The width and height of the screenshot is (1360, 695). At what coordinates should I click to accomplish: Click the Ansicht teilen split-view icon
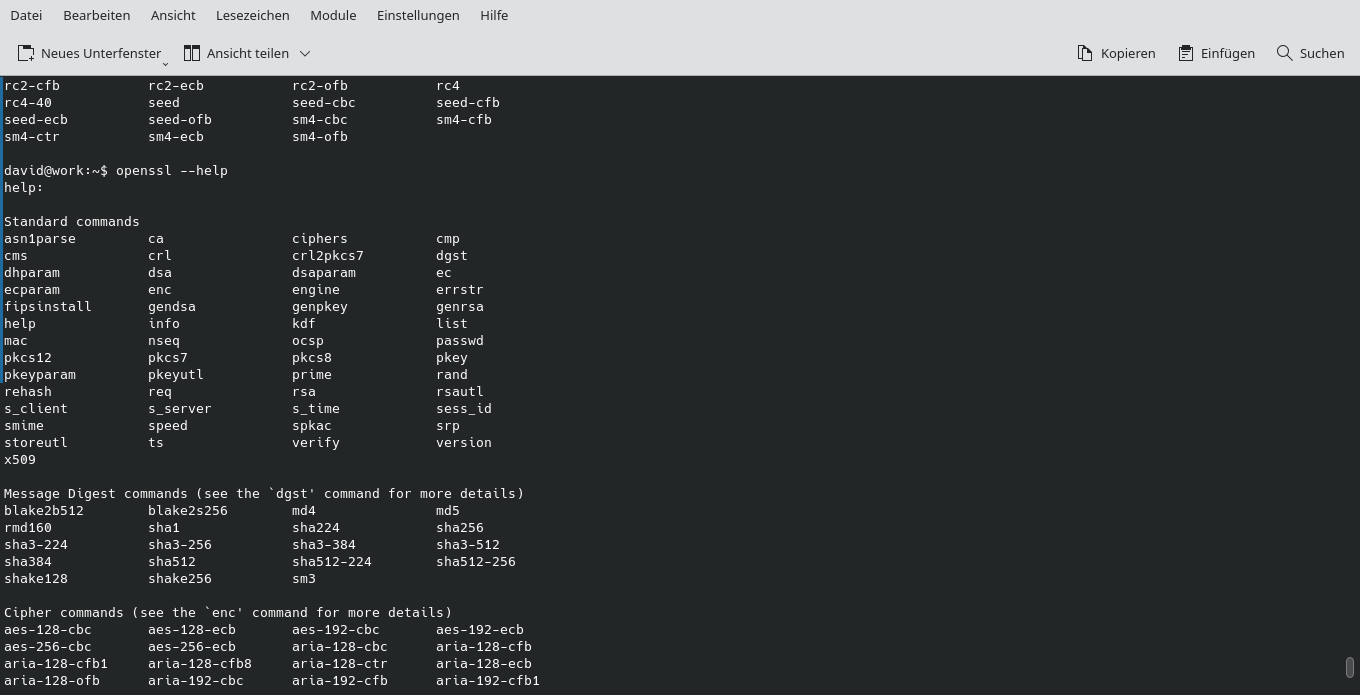point(190,52)
